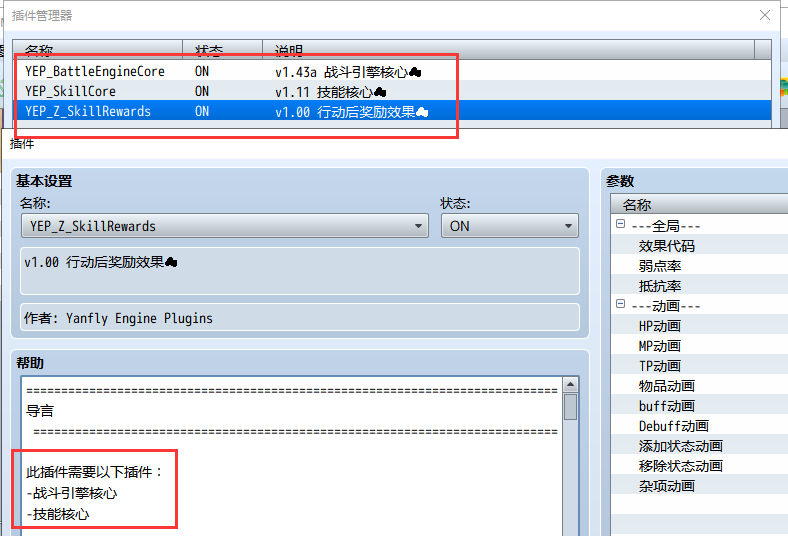Select the Debuff动画 parameter
The height and width of the screenshot is (536, 788).
(673, 426)
